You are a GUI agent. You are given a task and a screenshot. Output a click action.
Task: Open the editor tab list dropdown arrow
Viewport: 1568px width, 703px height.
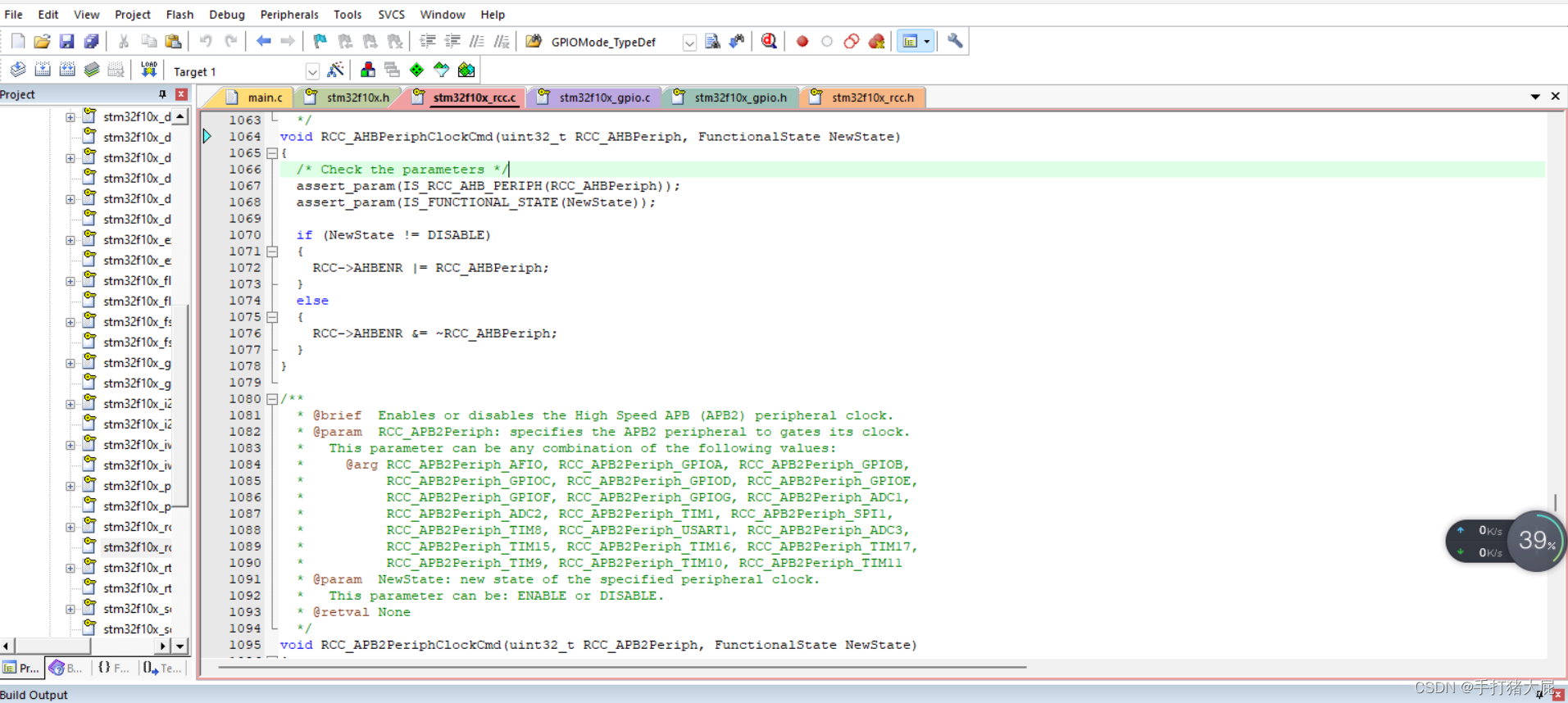[1535, 97]
